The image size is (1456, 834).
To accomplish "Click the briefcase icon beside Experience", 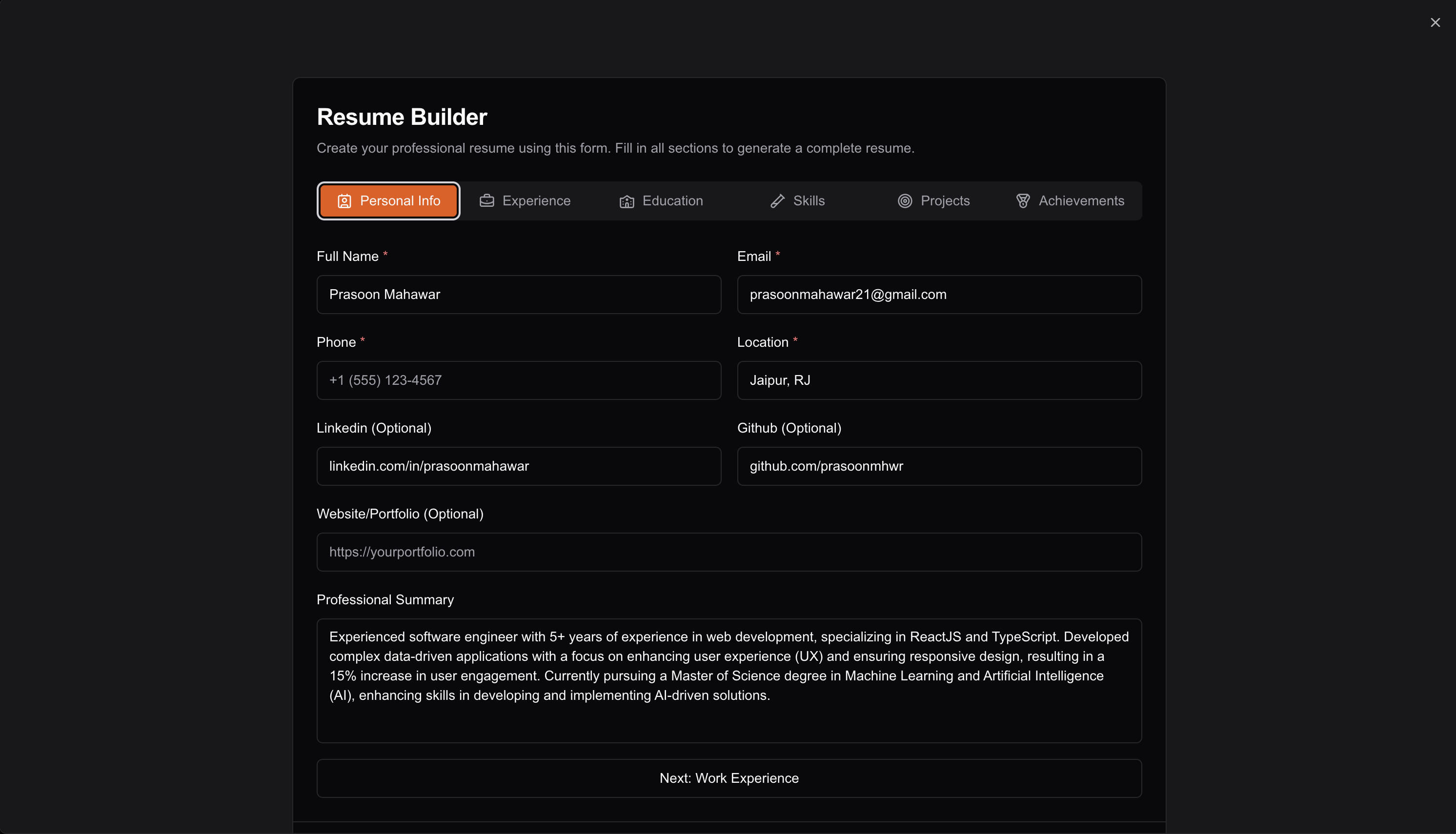I will coord(486,200).
